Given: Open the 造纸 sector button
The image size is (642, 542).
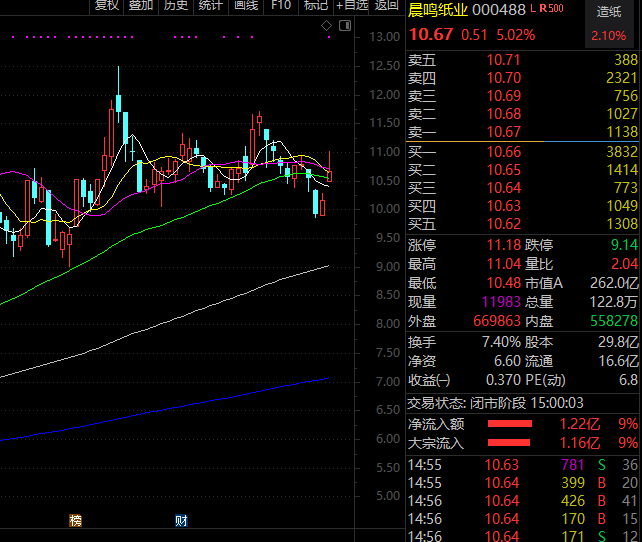Looking at the screenshot, I should 609,11.
